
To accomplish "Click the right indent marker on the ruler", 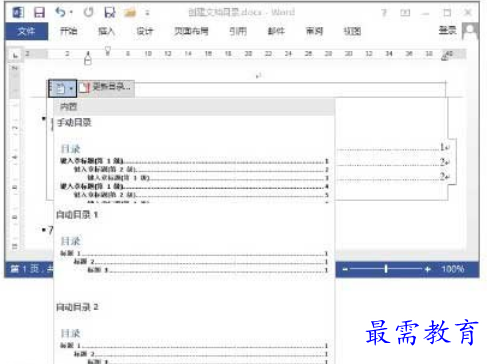I will [445, 57].
